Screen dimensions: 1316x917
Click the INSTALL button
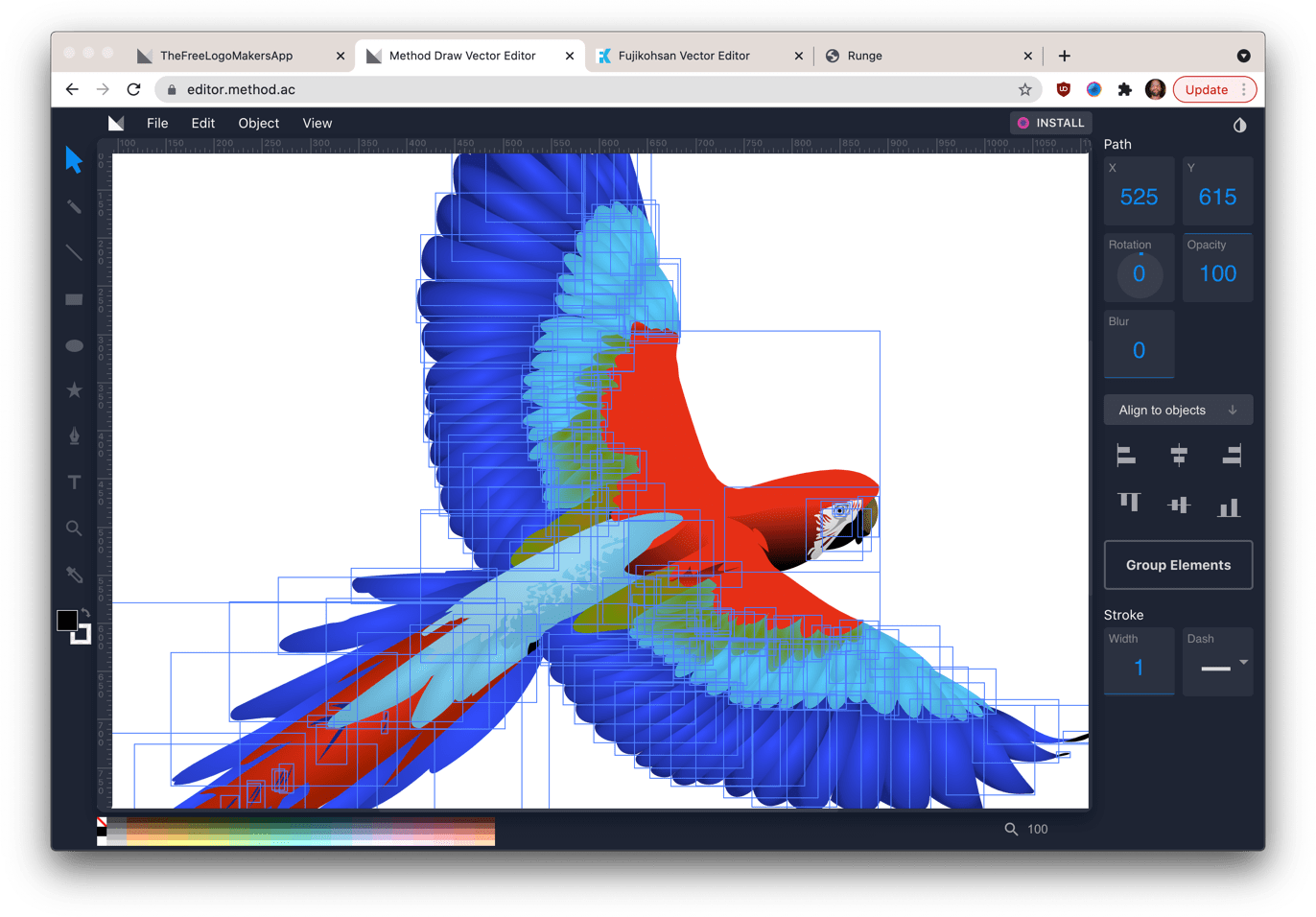(x=1051, y=123)
